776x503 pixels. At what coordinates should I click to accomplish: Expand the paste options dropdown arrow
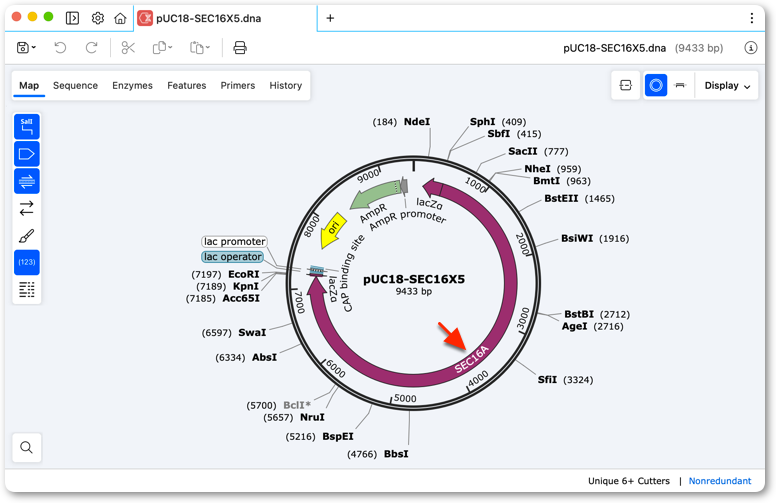208,48
